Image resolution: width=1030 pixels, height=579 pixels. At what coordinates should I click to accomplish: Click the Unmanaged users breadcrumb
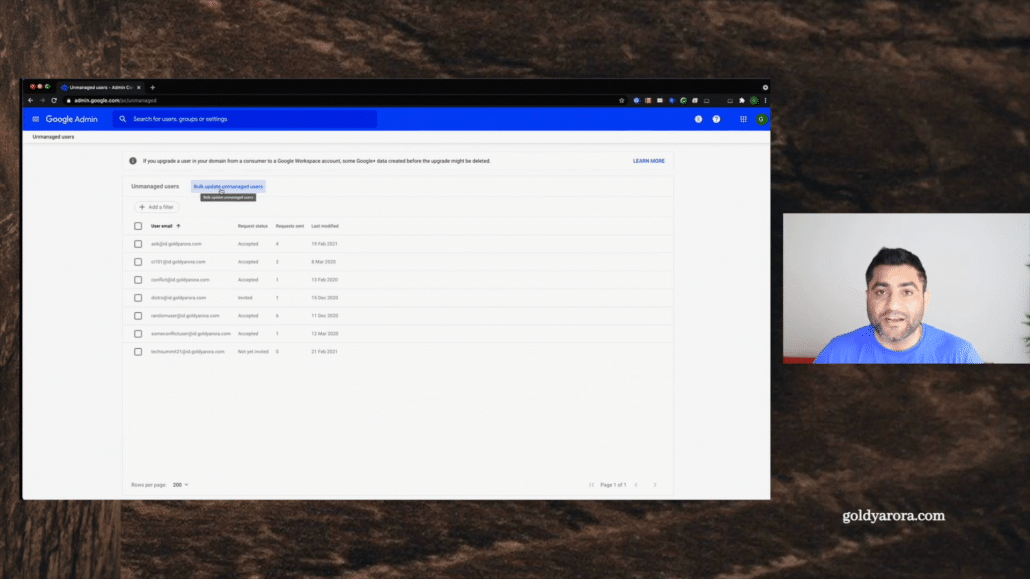tap(53, 137)
